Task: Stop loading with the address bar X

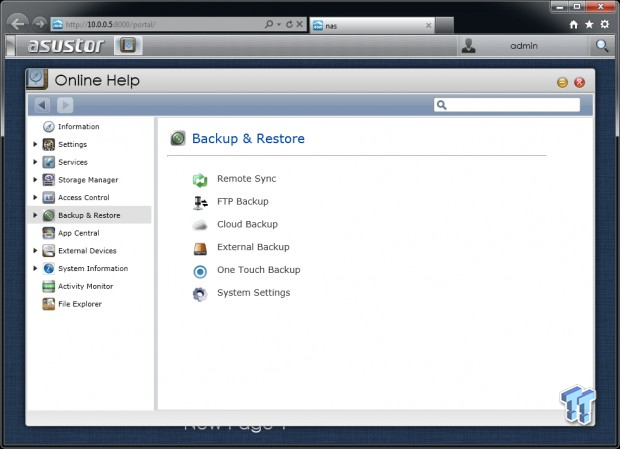Action: tap(300, 24)
